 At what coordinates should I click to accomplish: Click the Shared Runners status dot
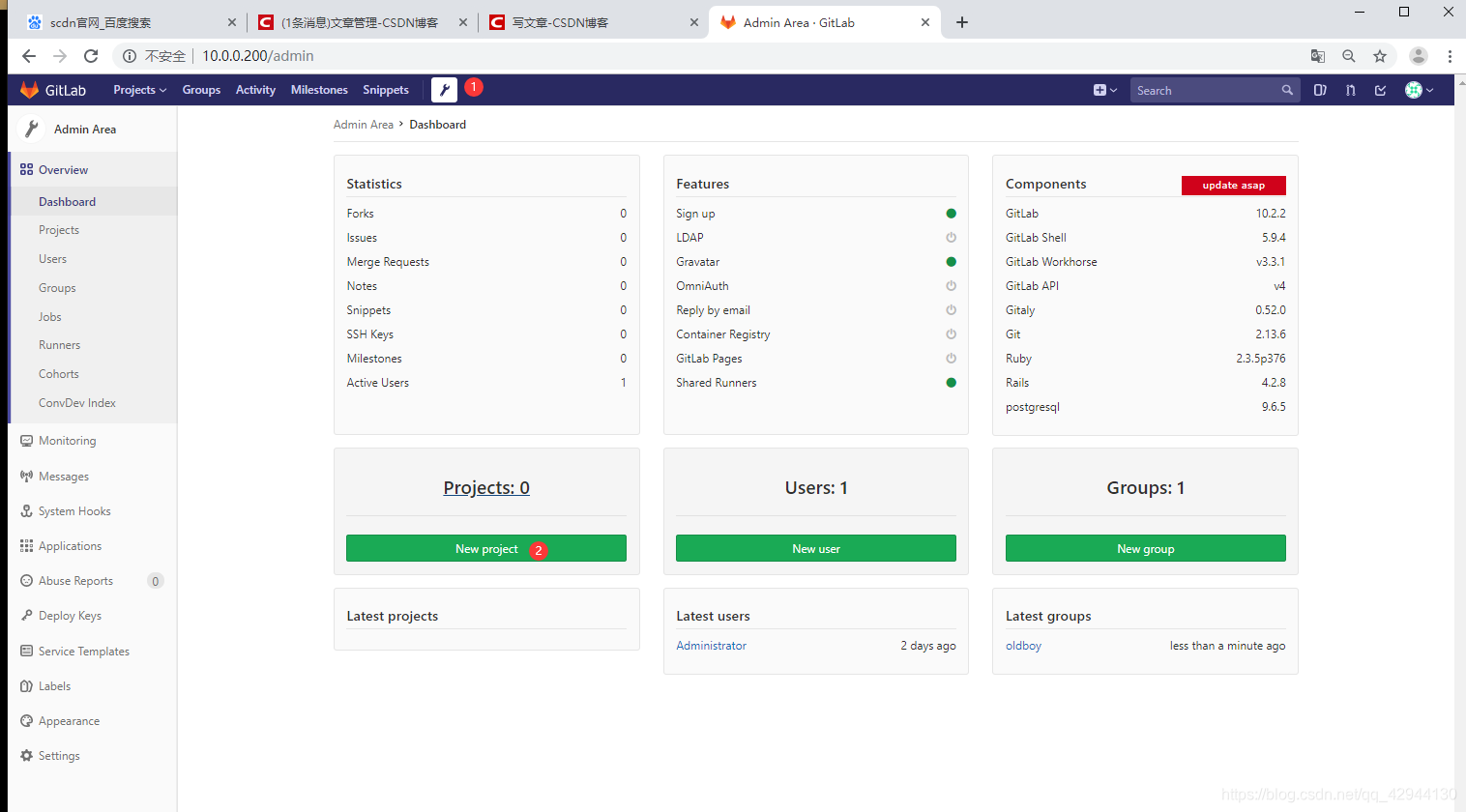pos(951,383)
